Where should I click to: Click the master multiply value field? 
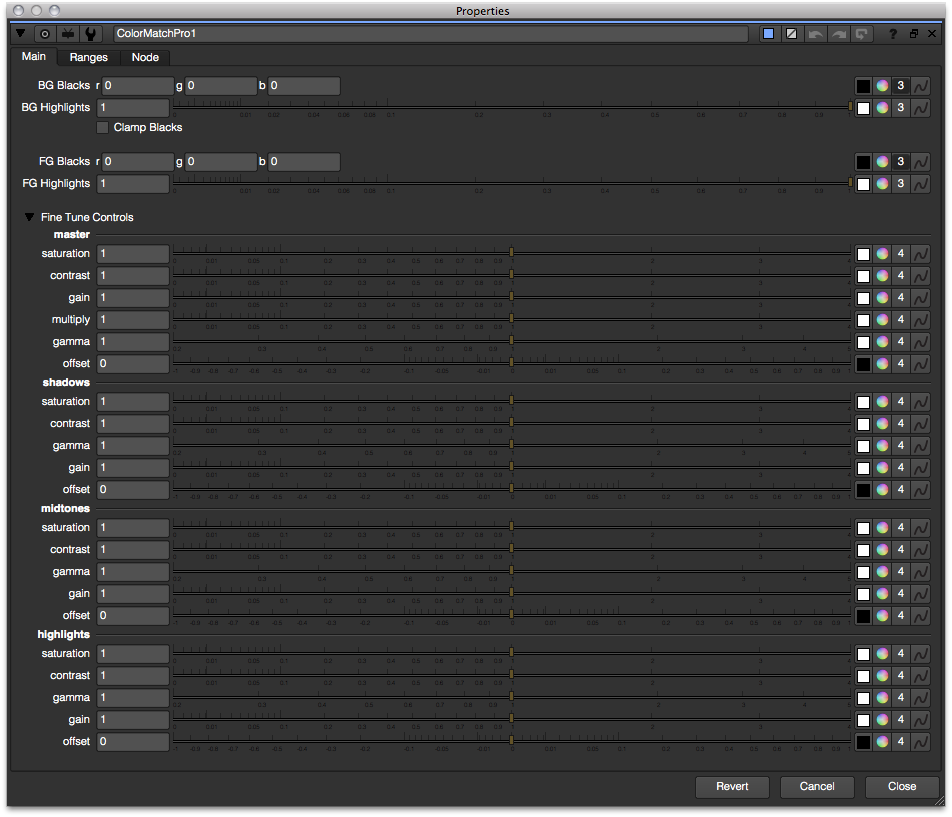(x=133, y=320)
